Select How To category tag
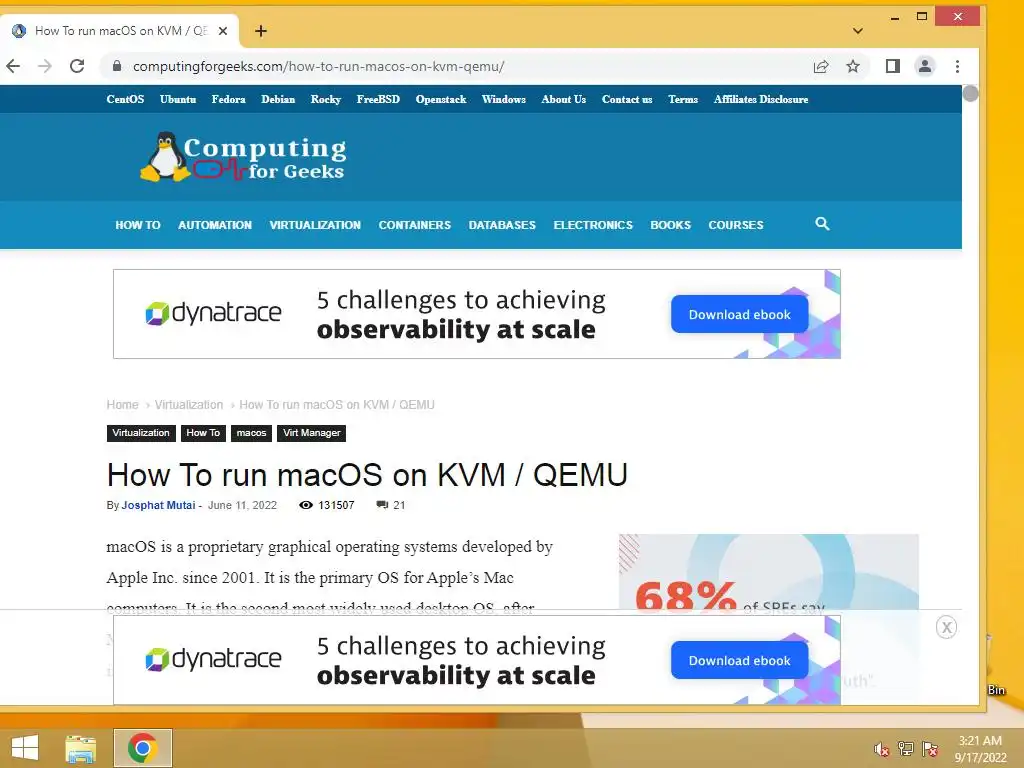The width and height of the screenshot is (1024, 768). click(x=203, y=433)
